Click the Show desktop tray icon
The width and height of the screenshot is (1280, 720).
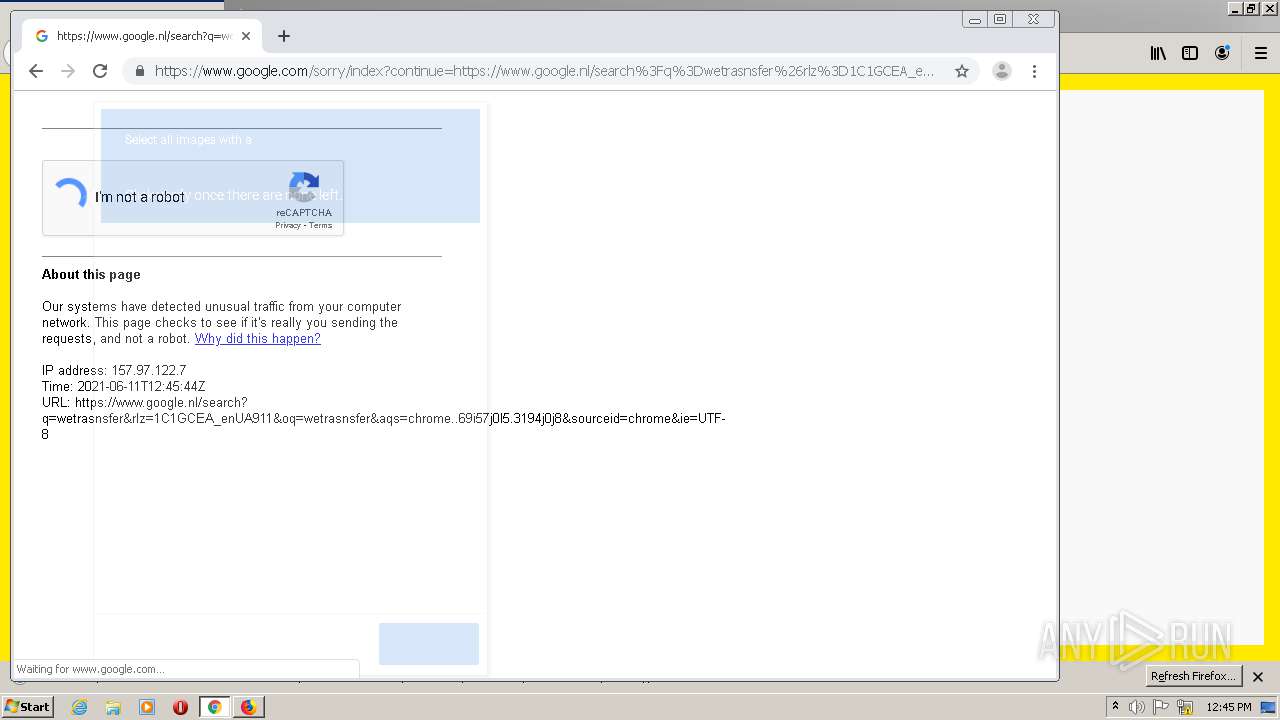[x=1268, y=707]
